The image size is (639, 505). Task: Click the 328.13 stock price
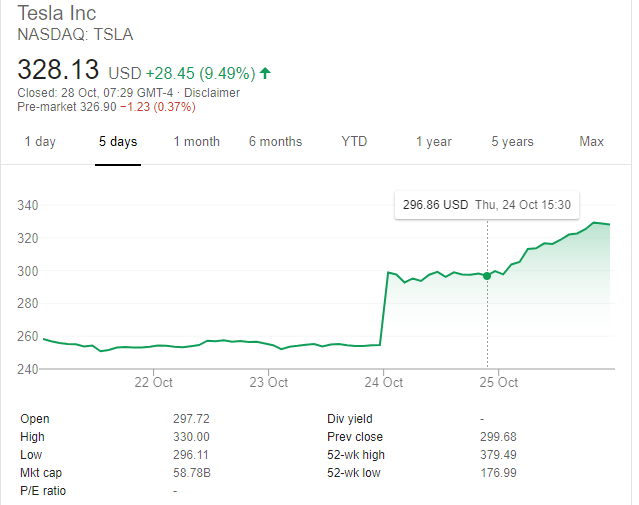tap(59, 72)
